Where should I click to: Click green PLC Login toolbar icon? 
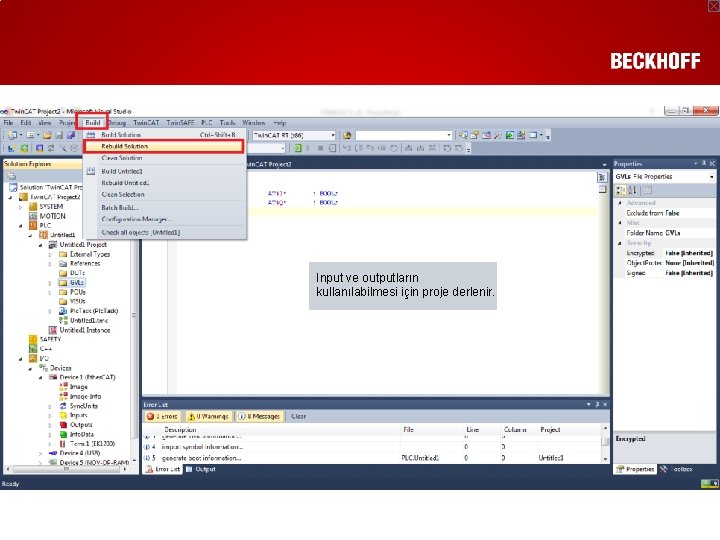click(298, 148)
